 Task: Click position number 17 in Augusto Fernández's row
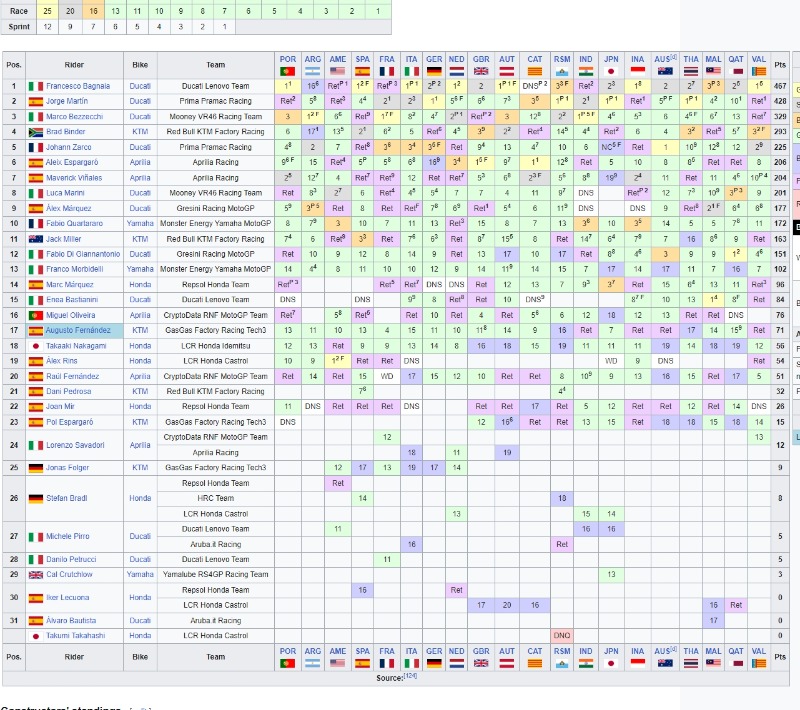pyautogui.click(x=14, y=331)
